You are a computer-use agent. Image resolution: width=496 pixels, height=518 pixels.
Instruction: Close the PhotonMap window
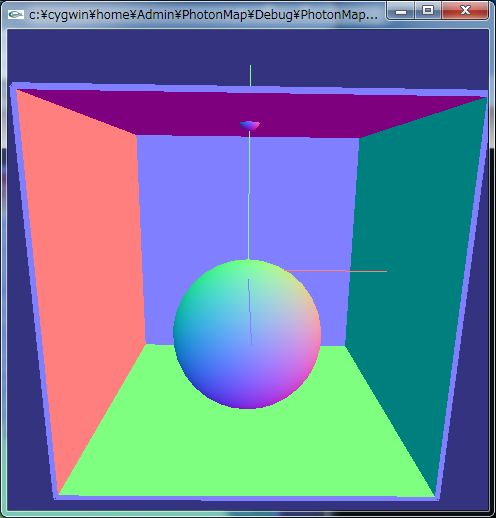click(465, 11)
